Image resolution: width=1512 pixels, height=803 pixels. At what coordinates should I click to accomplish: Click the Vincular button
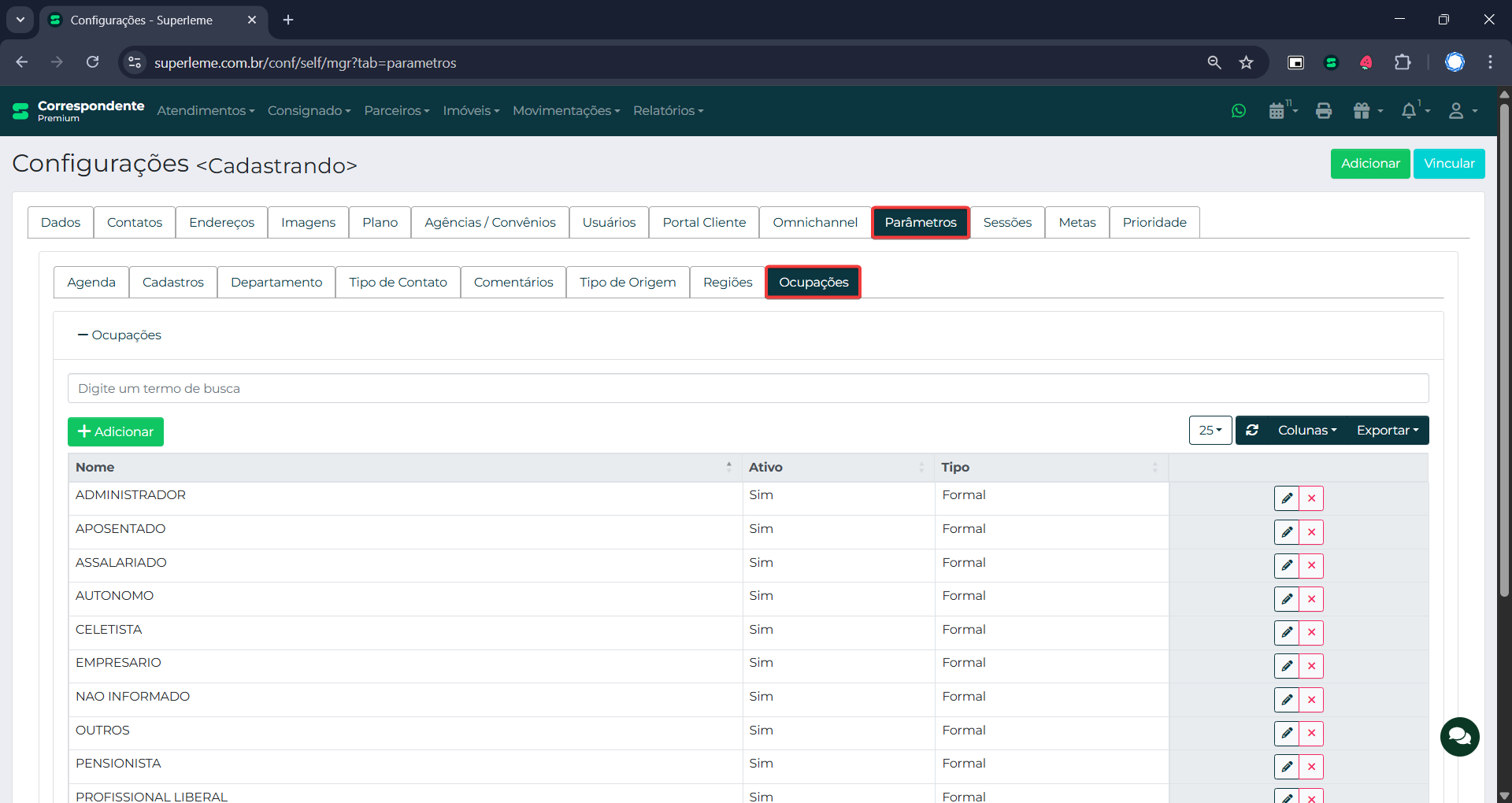1448,164
